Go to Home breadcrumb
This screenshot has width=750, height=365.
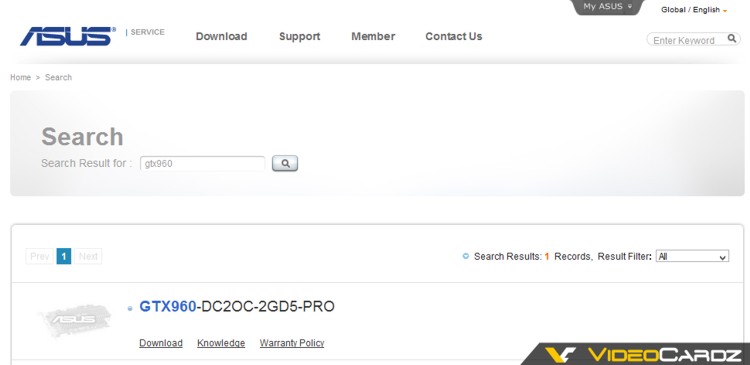click(x=21, y=77)
